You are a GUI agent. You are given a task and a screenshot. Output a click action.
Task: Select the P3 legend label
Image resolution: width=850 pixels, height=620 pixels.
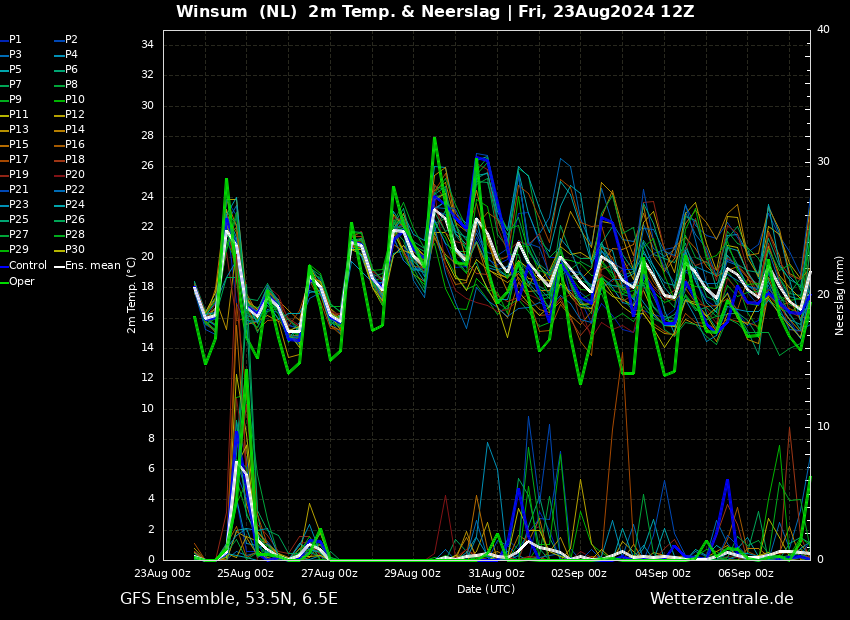(x=11, y=55)
